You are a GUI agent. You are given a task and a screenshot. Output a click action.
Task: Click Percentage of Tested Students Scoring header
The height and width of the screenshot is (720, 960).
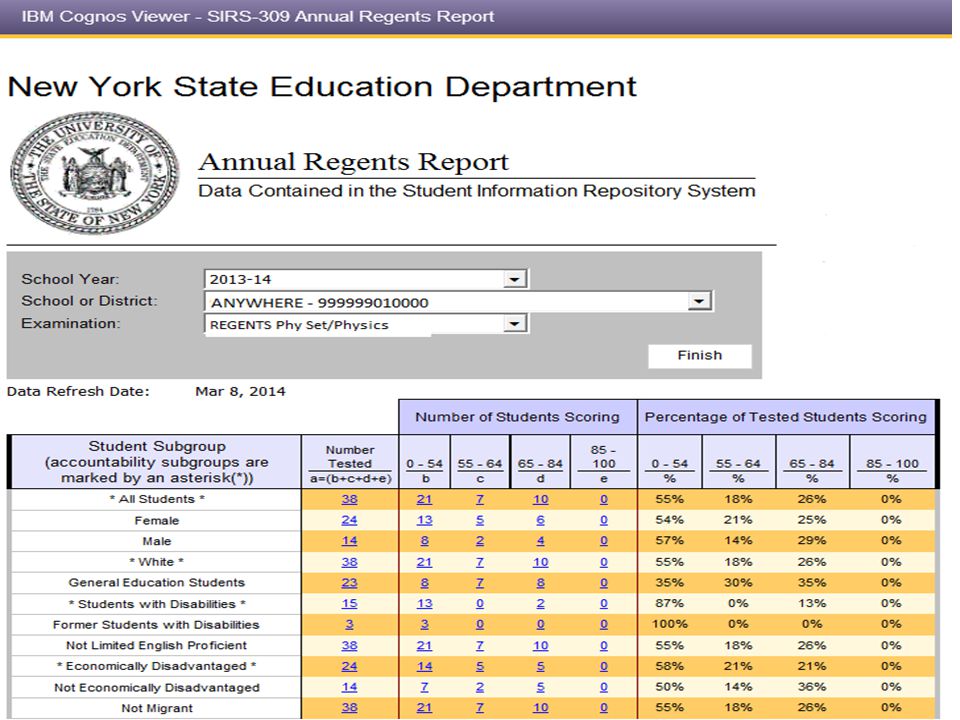786,417
